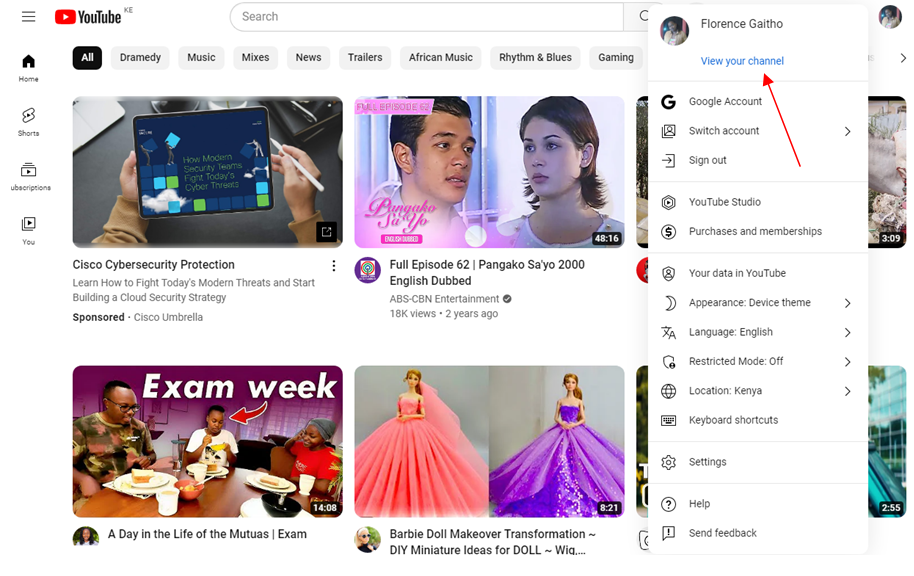Open YouTube Studio from account menu
Screen dimensions: 914x576
coord(724,202)
